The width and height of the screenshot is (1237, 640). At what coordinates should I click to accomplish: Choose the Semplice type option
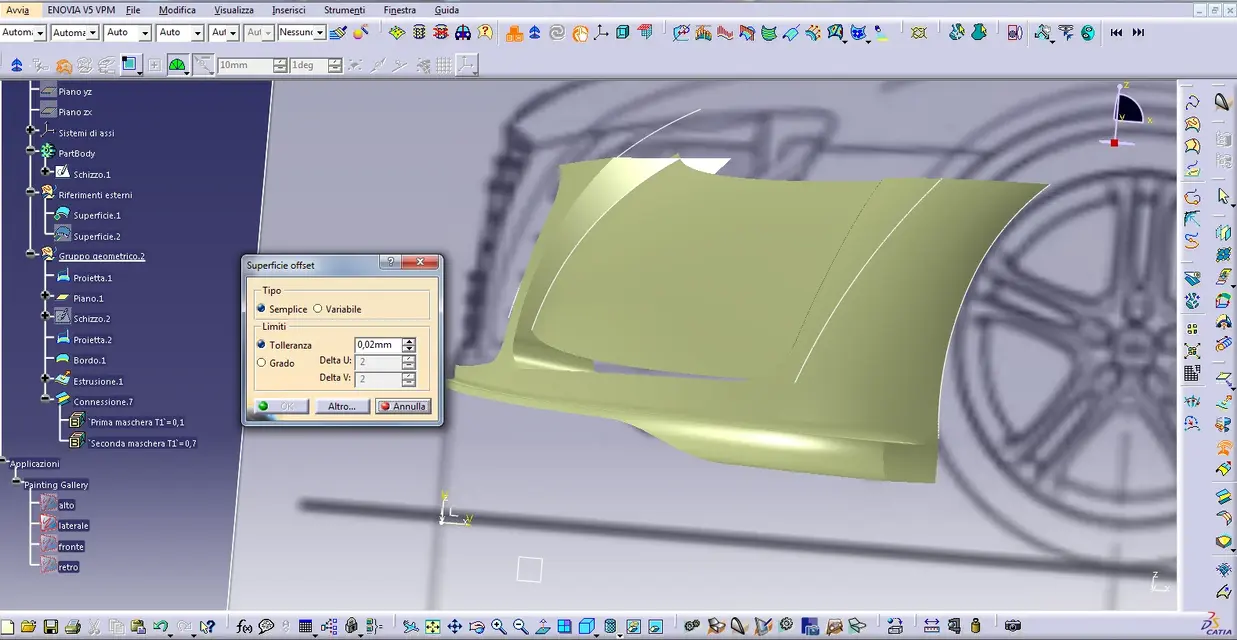click(262, 309)
